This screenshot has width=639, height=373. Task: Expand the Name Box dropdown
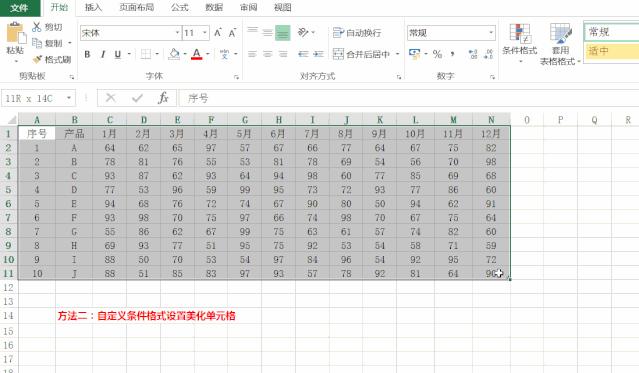(x=69, y=98)
